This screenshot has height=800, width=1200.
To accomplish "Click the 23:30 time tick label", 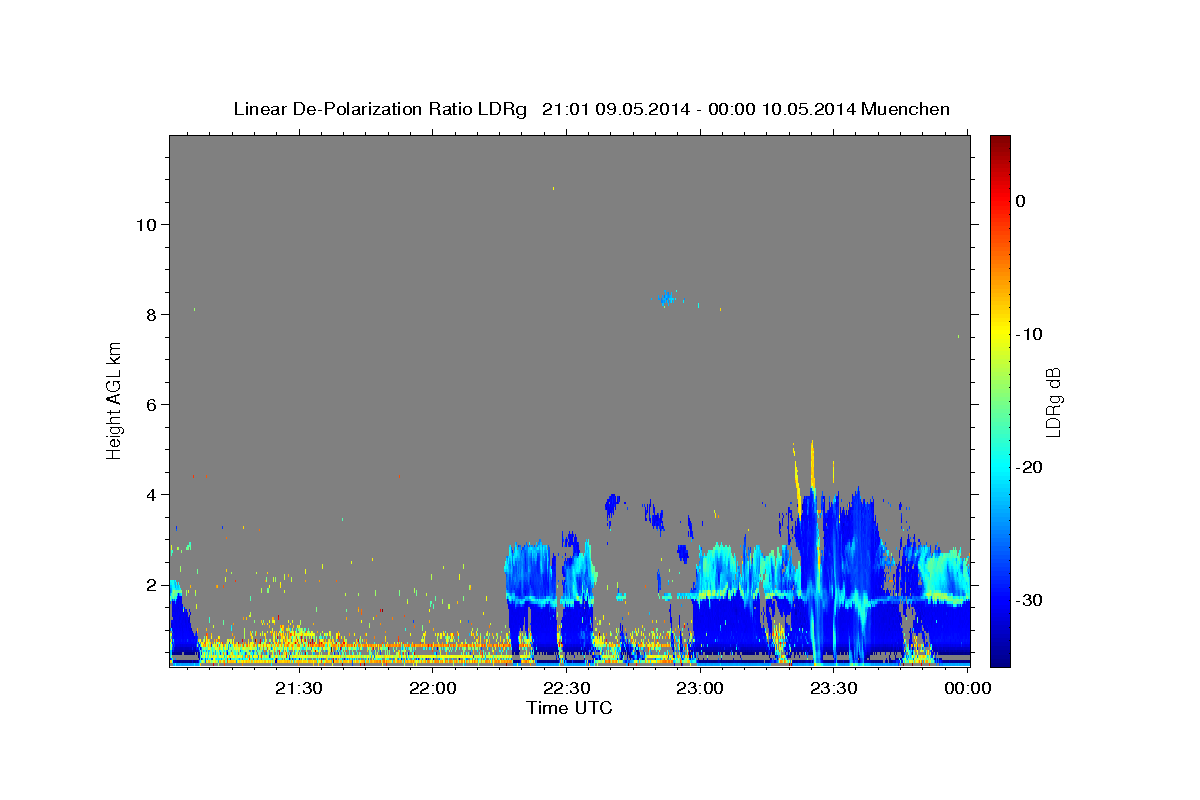I will pos(834,688).
